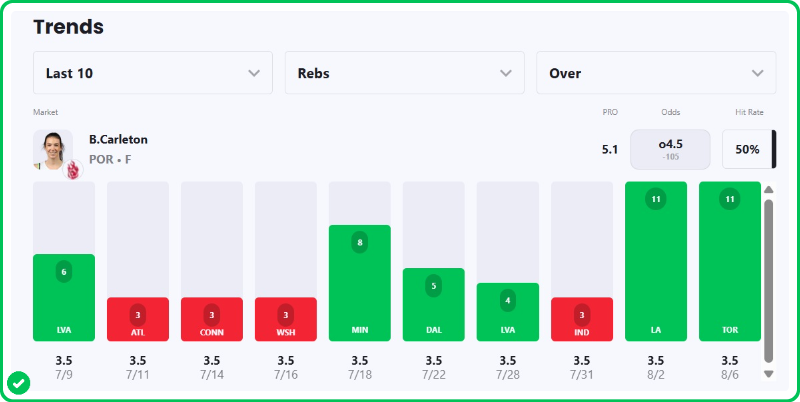Viewport: 800px width, 402px height.
Task: Open the Over dropdown
Action: point(656,73)
